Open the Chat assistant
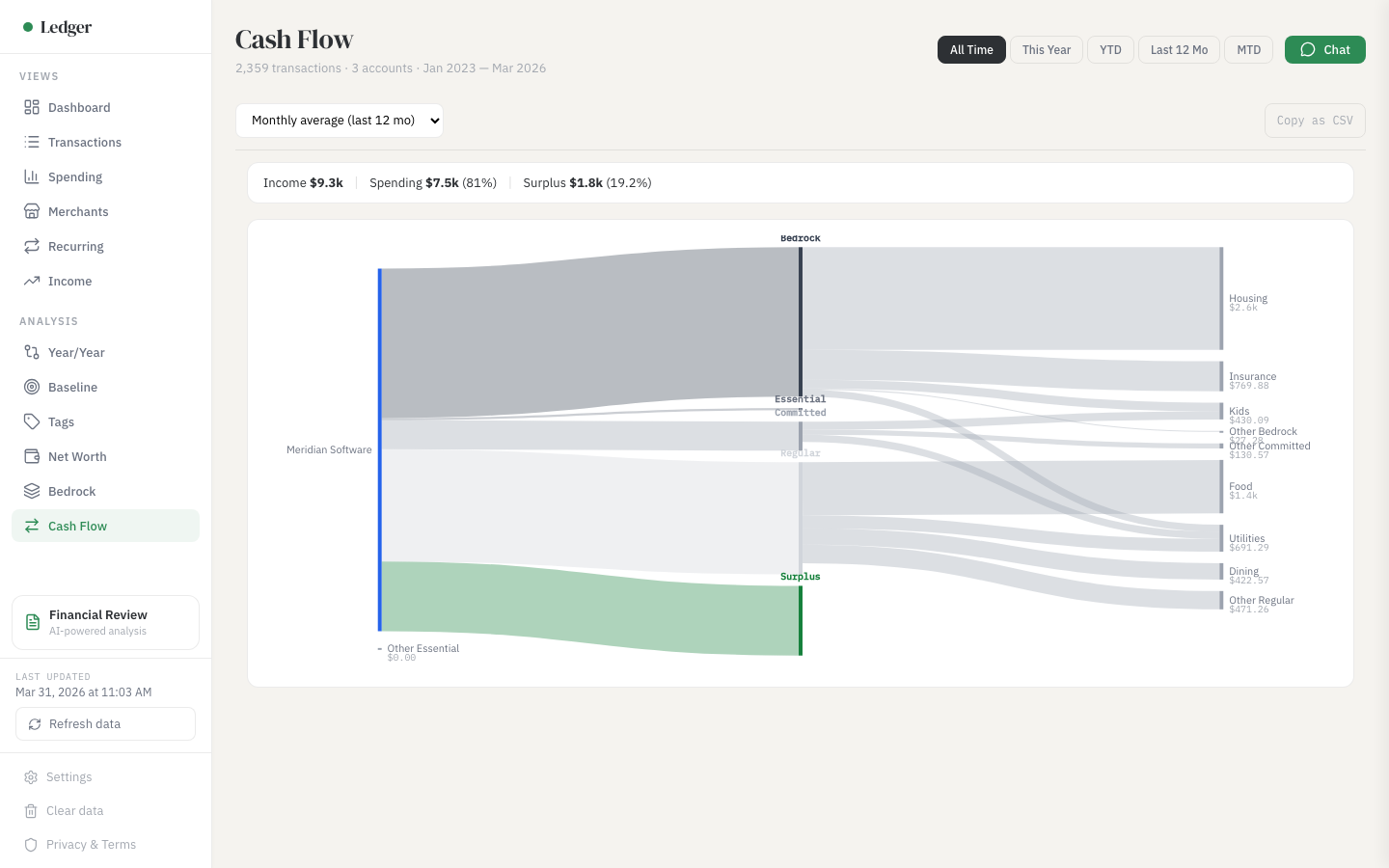 [1325, 49]
